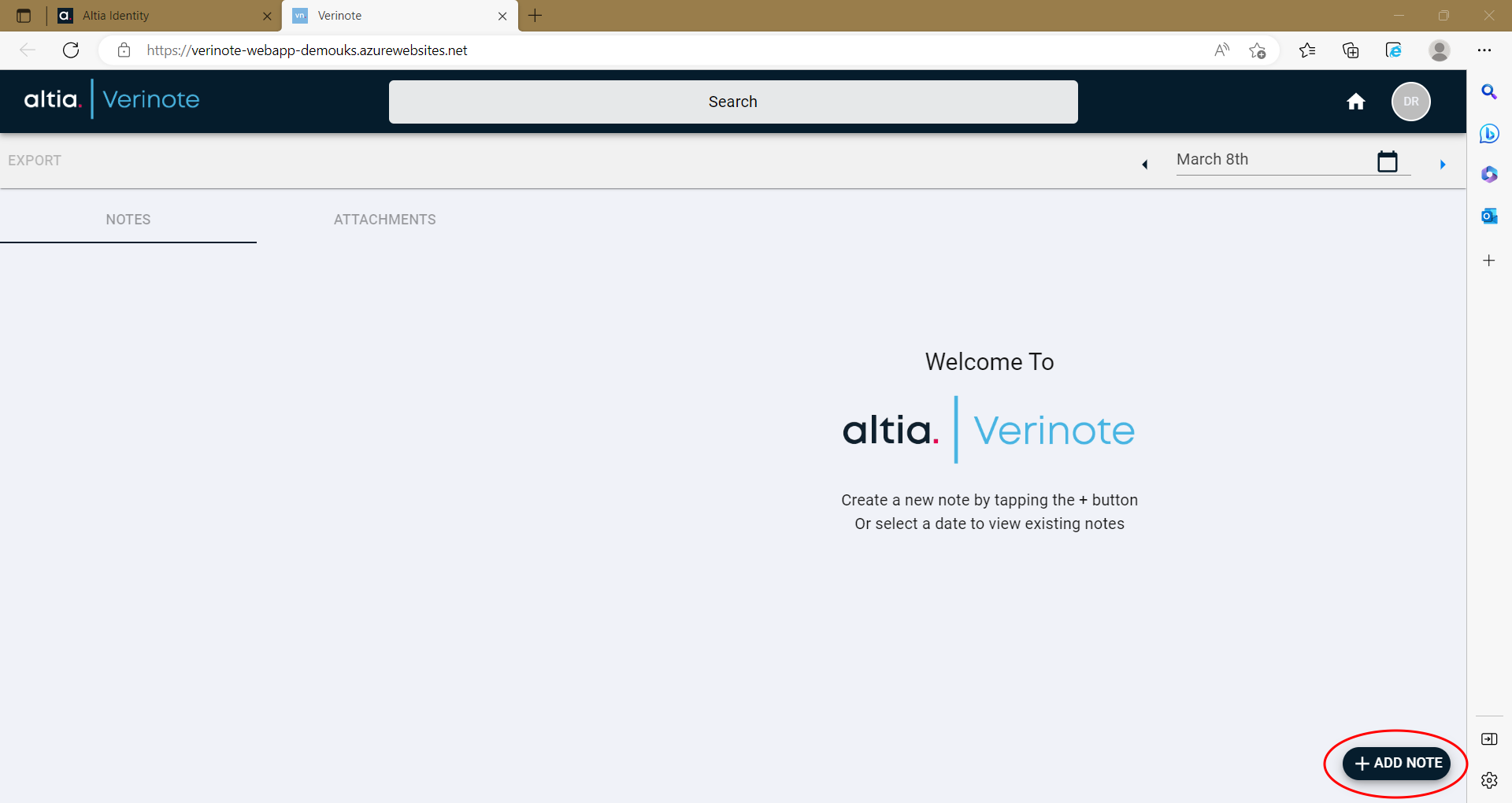Add this page to favorites
This screenshot has width=1512, height=803.
point(1258,50)
